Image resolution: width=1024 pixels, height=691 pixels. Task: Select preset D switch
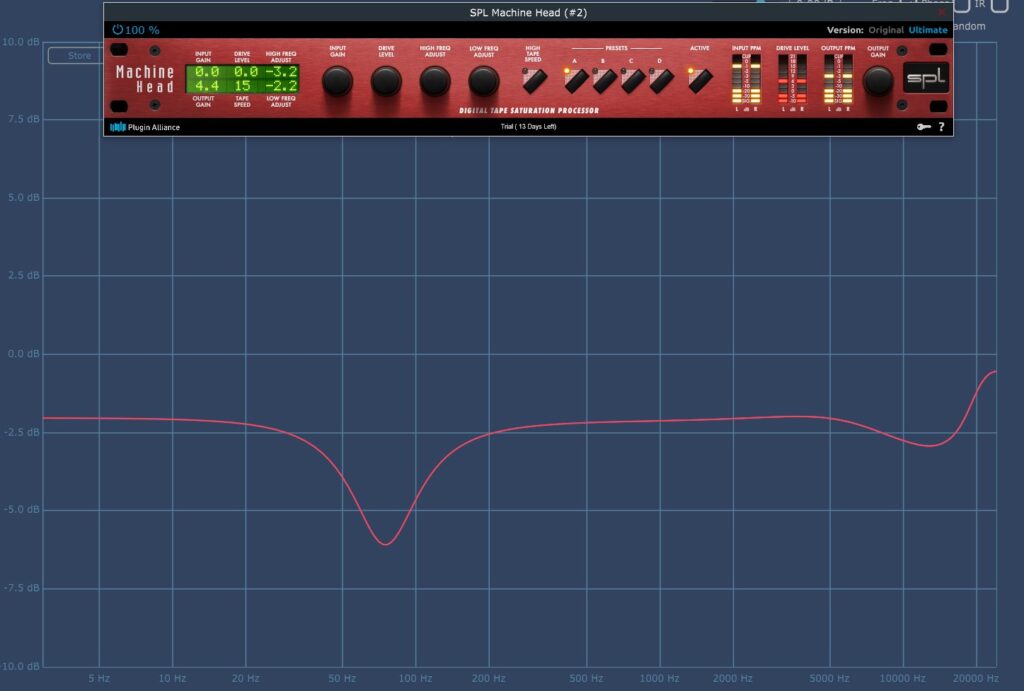point(660,81)
